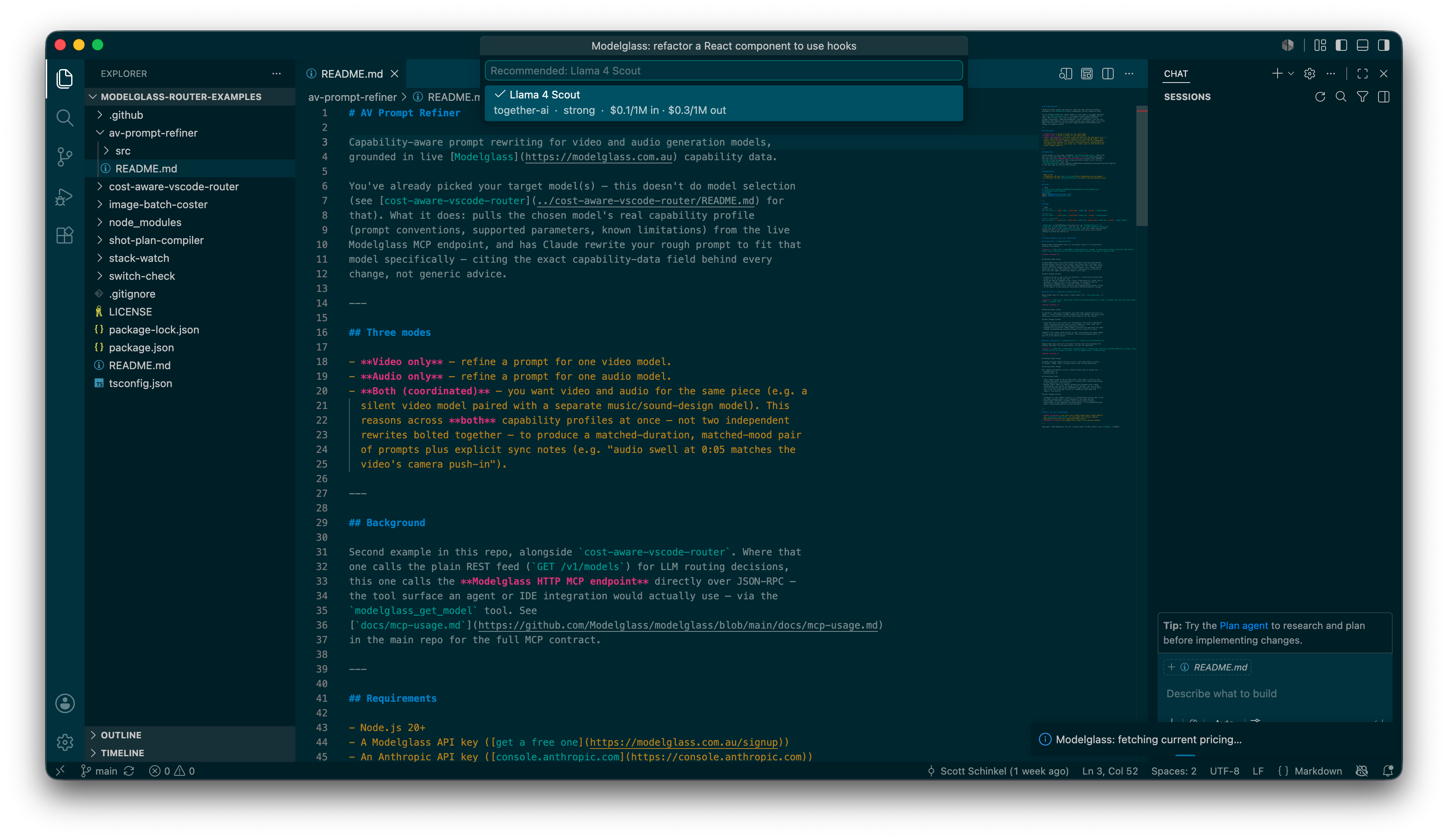Image resolution: width=1448 pixels, height=840 pixels.
Task: Open the Search view in activity bar
Action: 65,118
